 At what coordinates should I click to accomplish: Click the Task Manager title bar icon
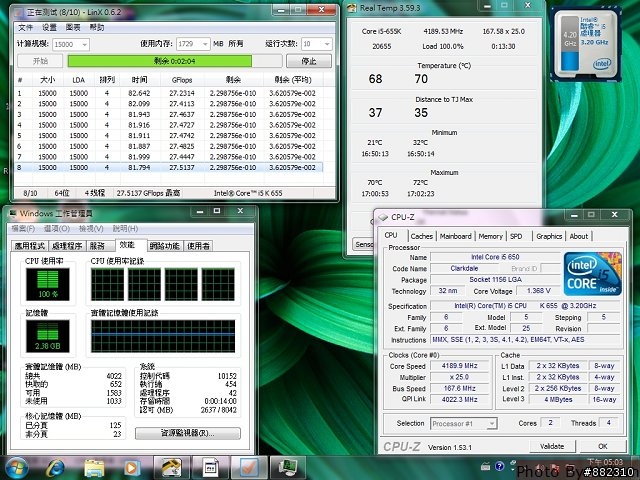pos(13,213)
